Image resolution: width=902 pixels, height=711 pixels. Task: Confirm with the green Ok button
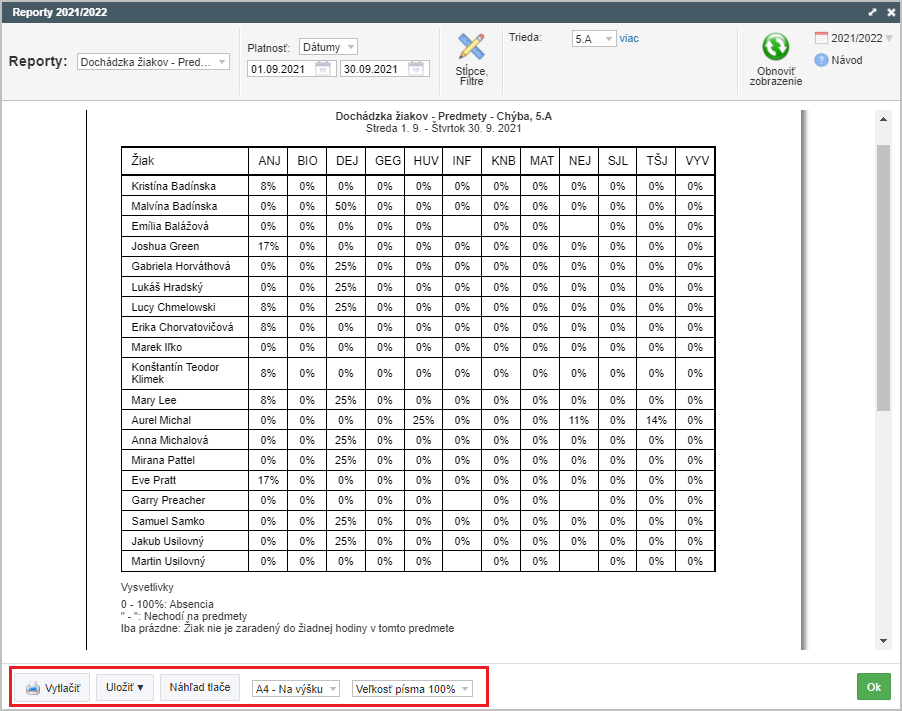(x=873, y=687)
